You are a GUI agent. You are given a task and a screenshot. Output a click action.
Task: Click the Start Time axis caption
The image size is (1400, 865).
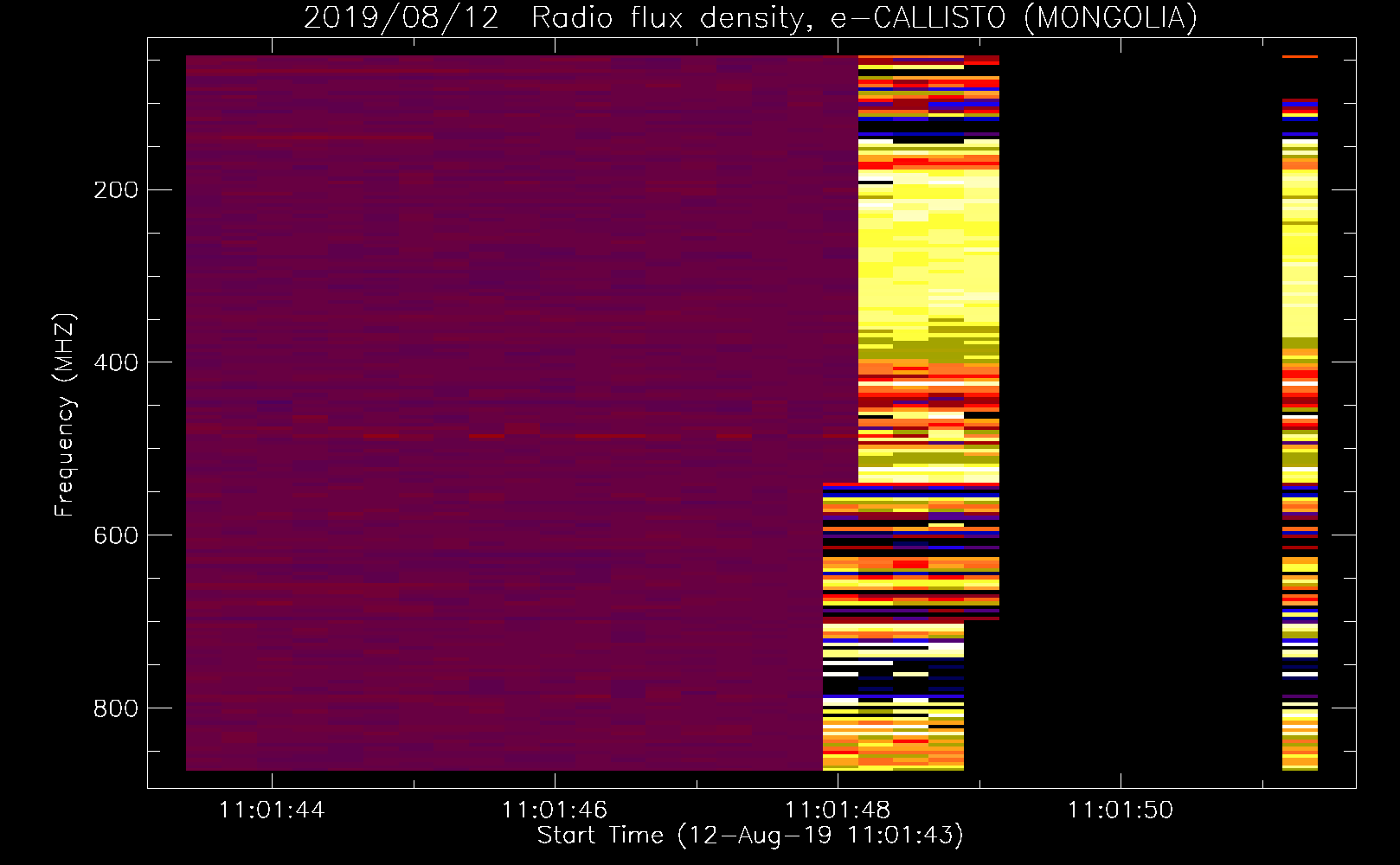[x=750, y=836]
